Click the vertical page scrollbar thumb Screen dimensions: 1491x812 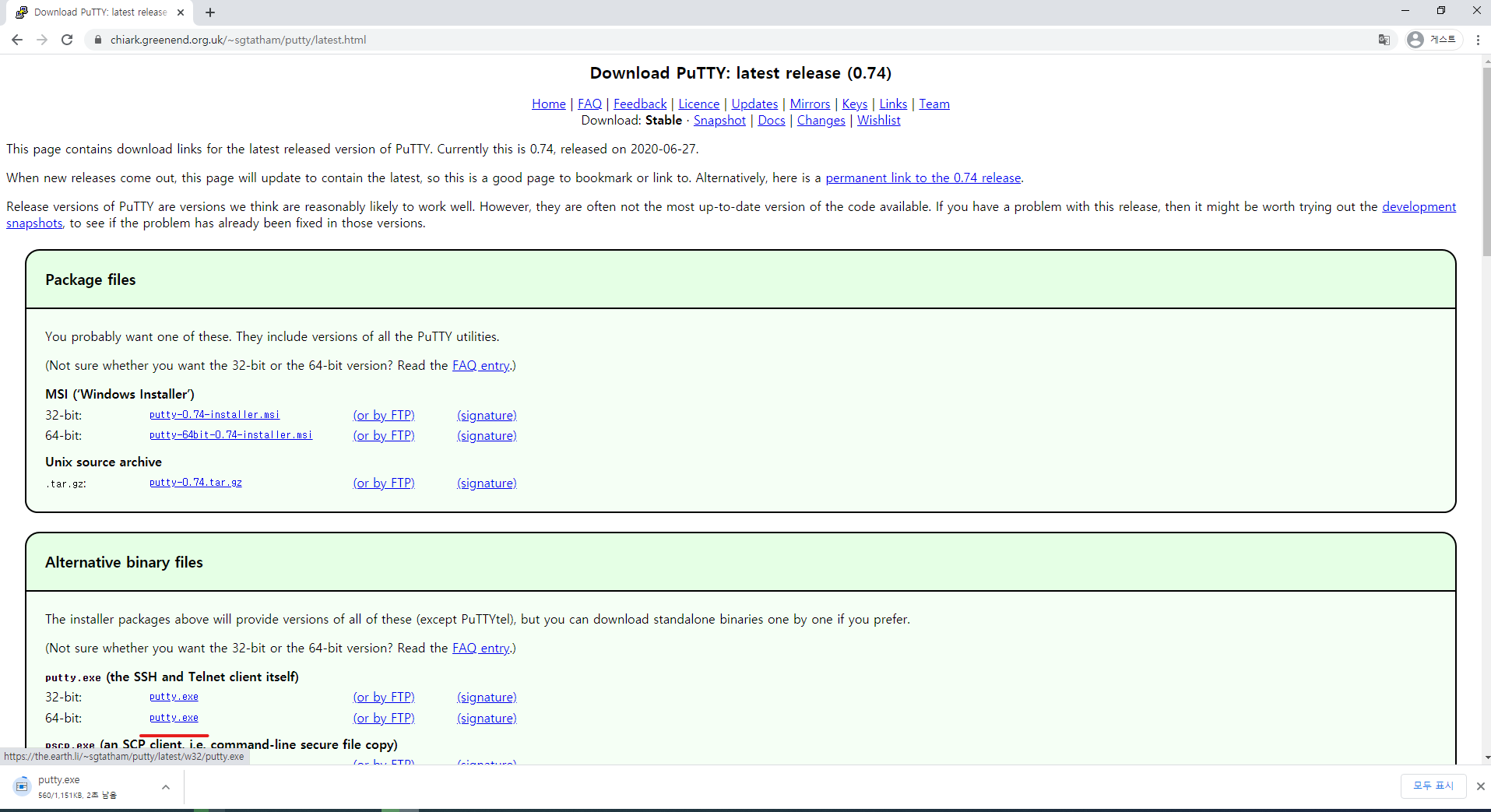(x=1486, y=162)
